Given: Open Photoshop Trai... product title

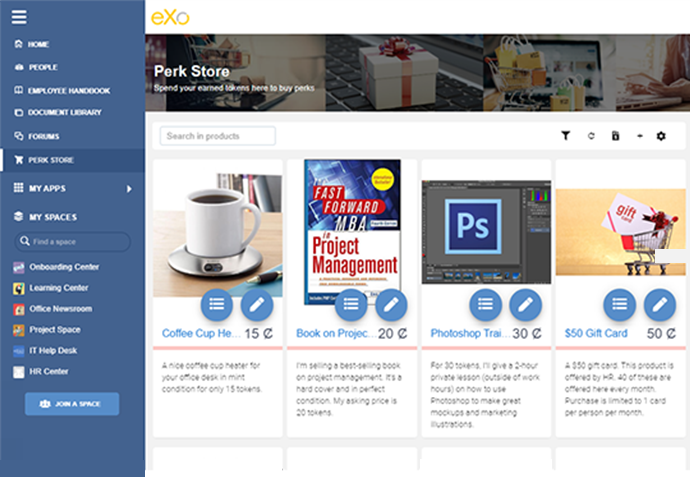Looking at the screenshot, I should (470, 334).
